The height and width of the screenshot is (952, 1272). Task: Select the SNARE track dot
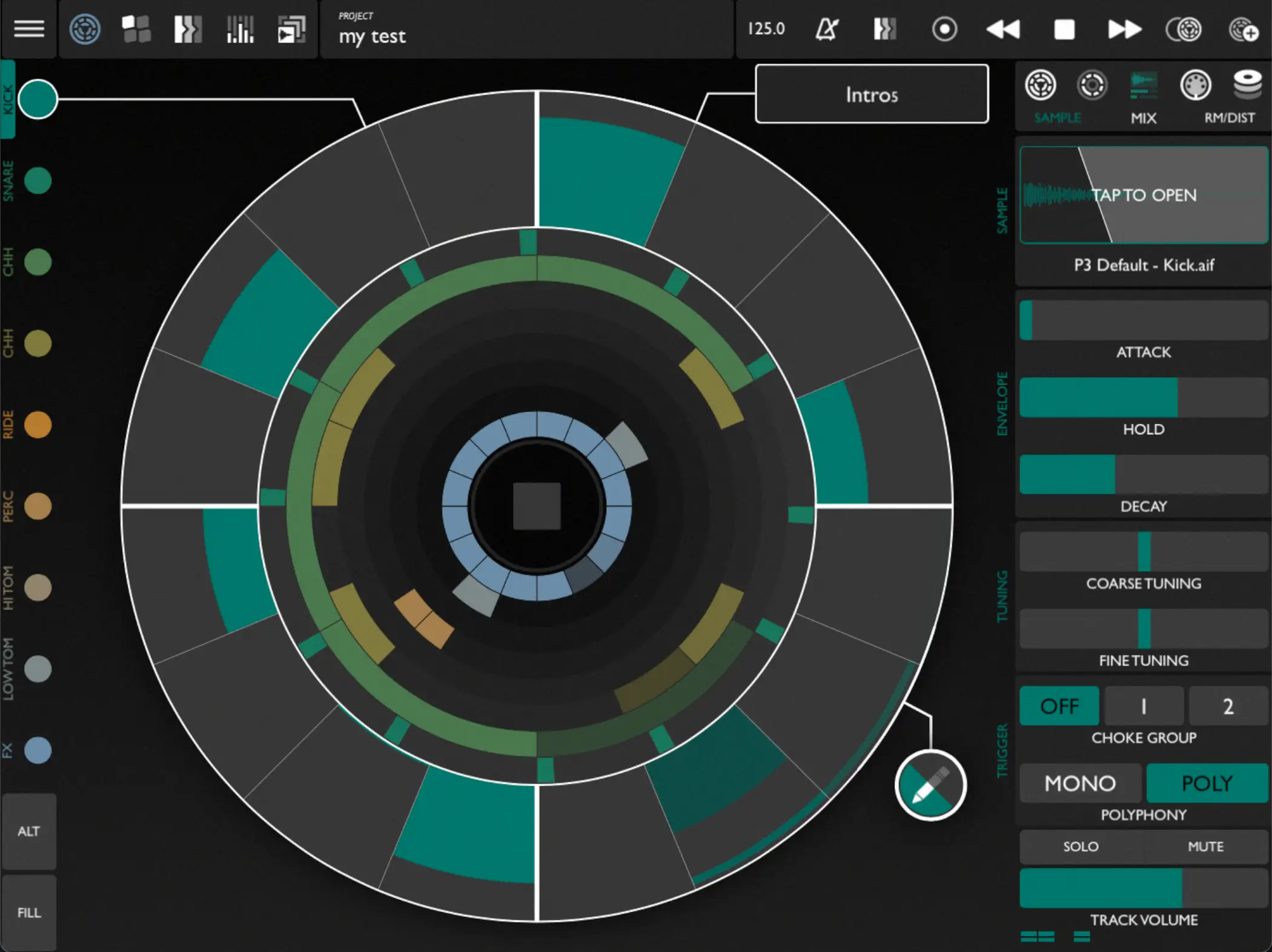pyautogui.click(x=38, y=180)
